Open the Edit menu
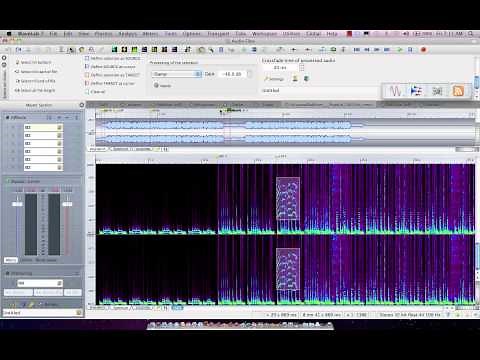Image resolution: width=480 pixels, height=360 pixels. pyautogui.click(x=68, y=34)
